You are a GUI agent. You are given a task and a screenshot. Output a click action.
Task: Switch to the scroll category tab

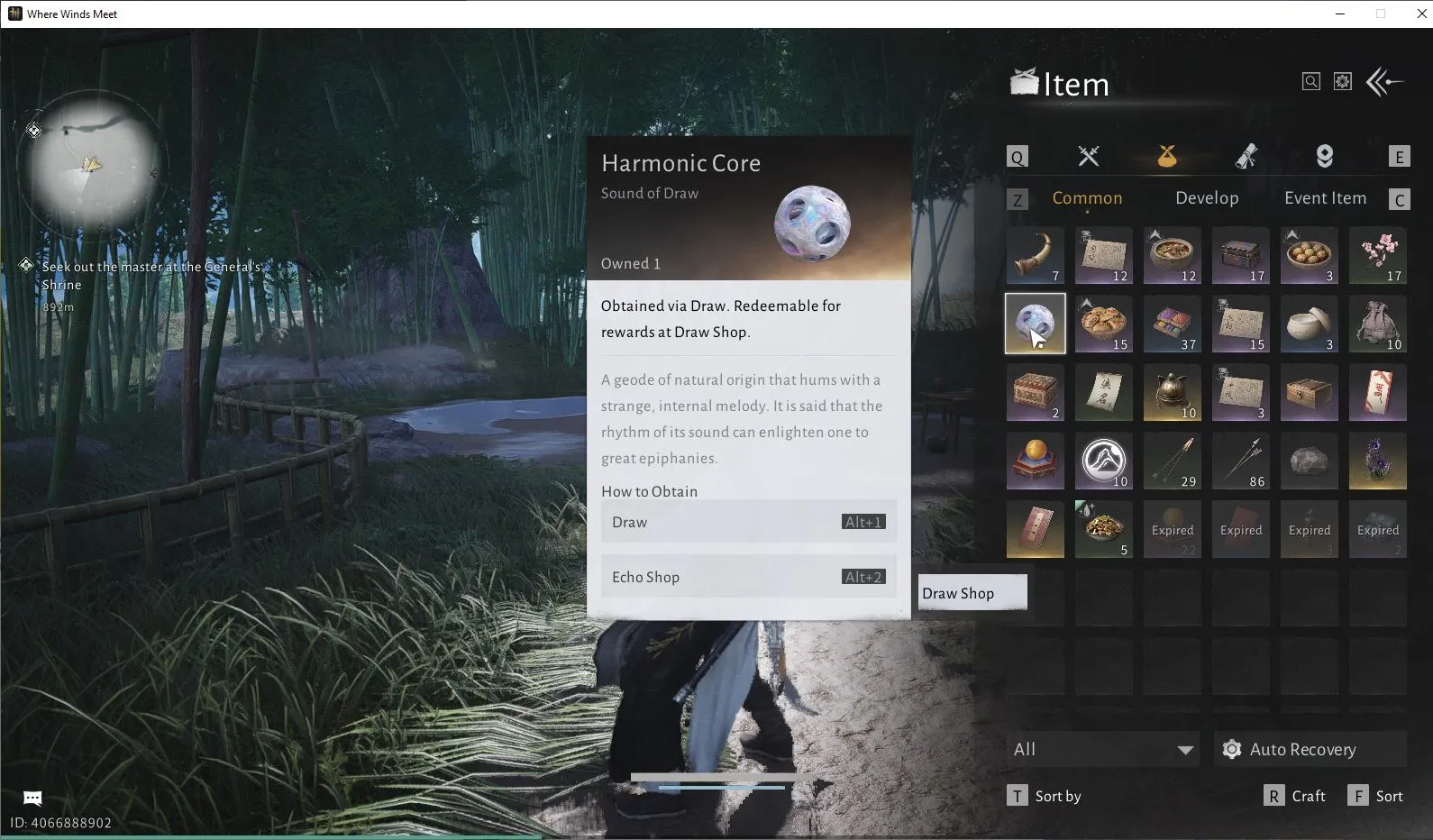[1246, 156]
